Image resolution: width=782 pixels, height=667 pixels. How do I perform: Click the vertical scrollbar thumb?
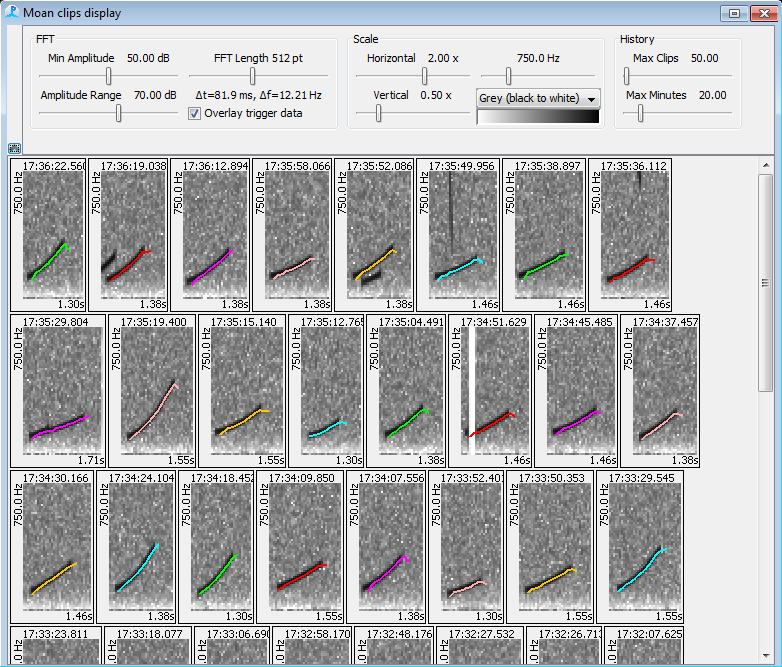(x=766, y=283)
